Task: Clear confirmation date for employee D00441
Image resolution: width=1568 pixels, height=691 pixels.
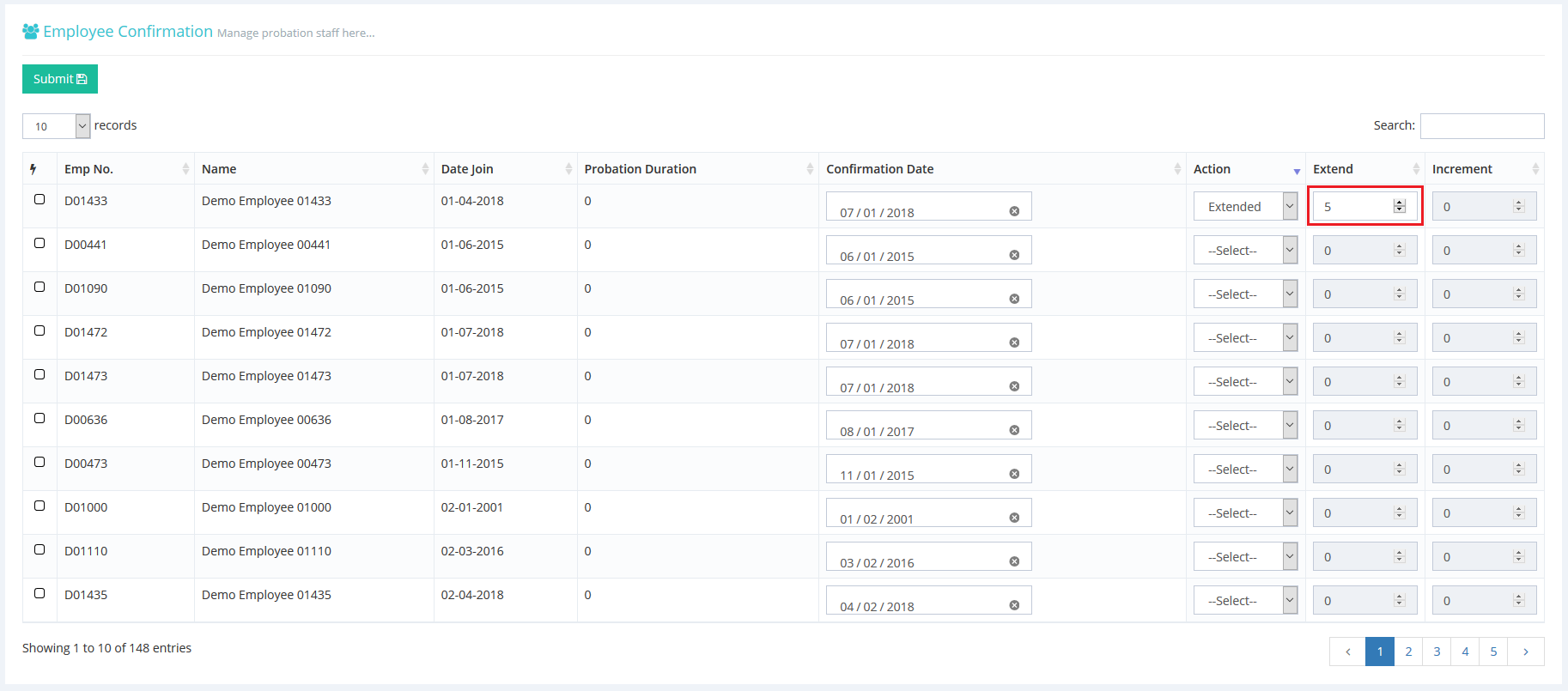Action: 1014,255
